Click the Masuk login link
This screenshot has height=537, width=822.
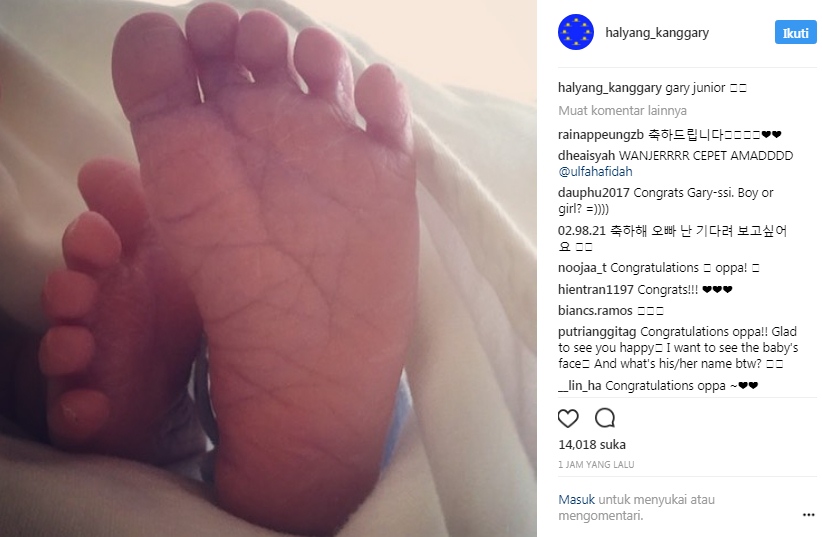tap(576, 500)
